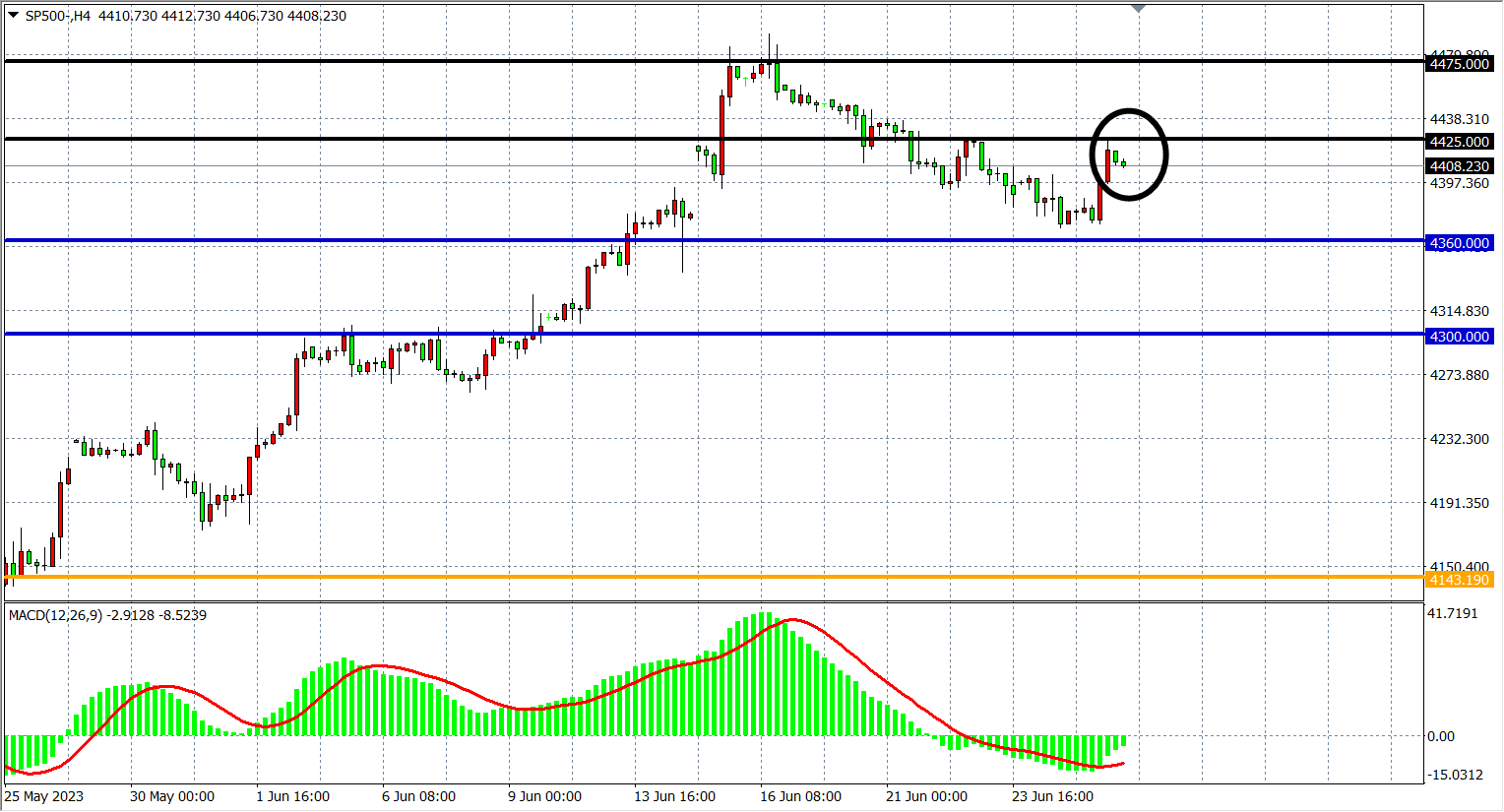
Task: Click the small arrow beside SP500-,H4 title
Action: click(13, 15)
